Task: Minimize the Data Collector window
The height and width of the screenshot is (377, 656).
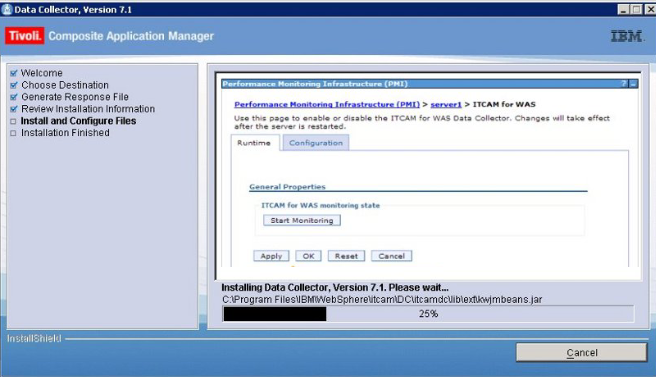Action: [623, 9]
